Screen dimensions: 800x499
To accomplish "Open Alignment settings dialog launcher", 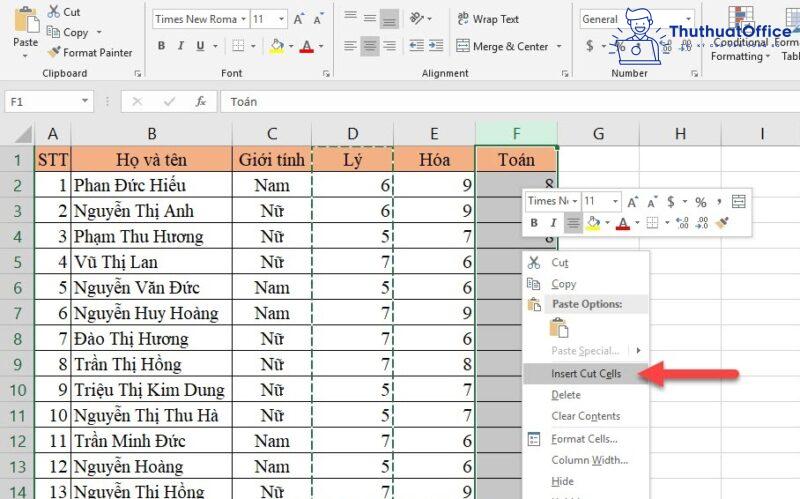I will [565, 73].
